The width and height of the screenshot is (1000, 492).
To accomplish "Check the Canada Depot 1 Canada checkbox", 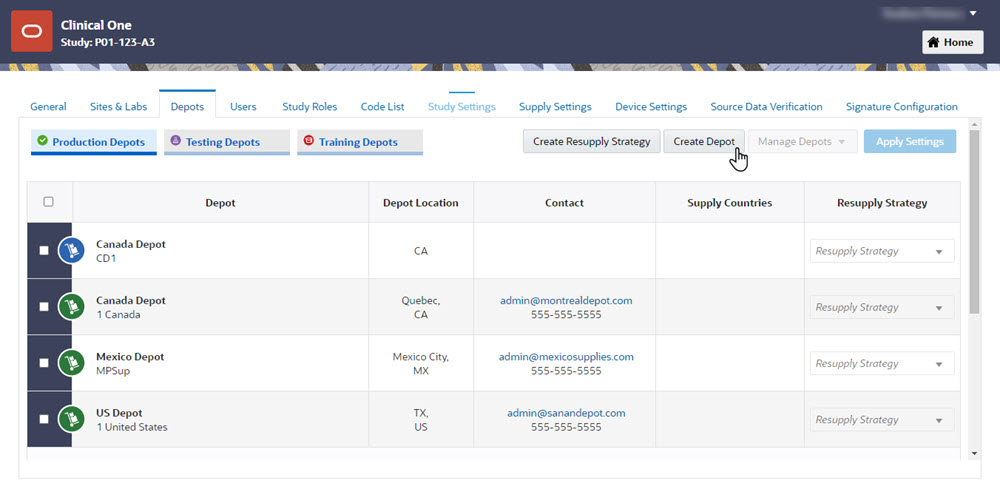I will [x=44, y=307].
